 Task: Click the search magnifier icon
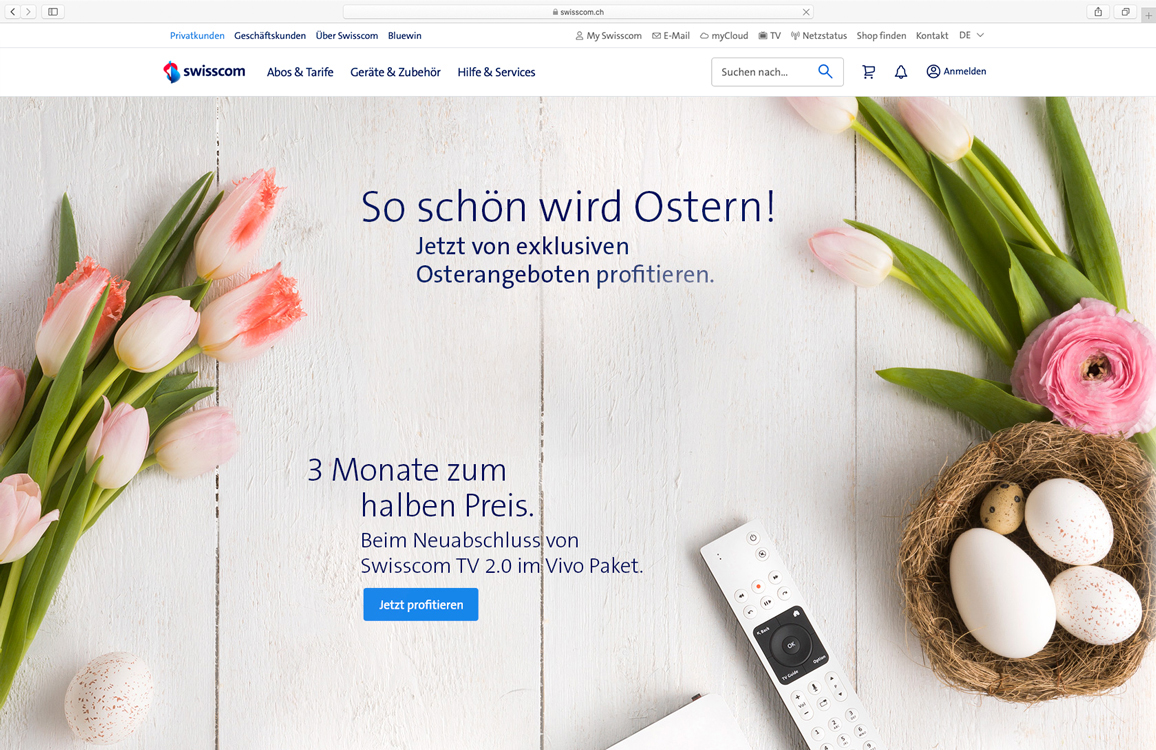pos(825,72)
